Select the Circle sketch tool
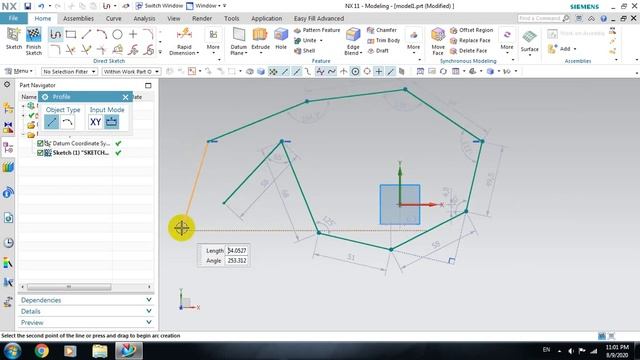Screen dimensions: 640x360 pyautogui.click(x=118, y=35)
